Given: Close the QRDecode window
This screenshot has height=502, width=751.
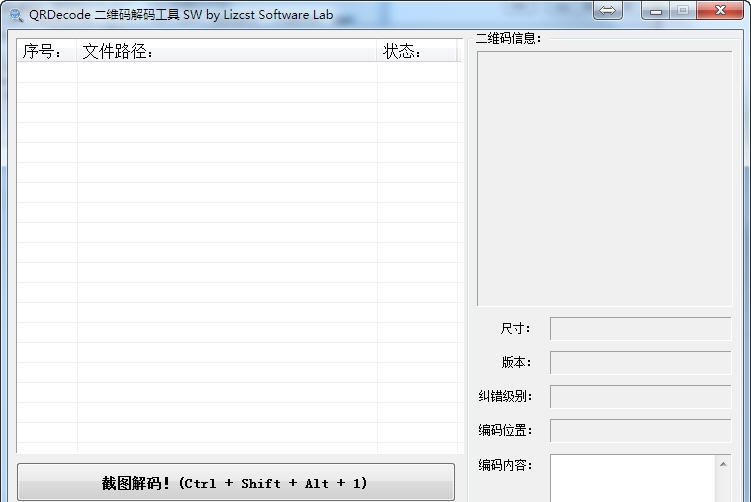Looking at the screenshot, I should pos(720,10).
